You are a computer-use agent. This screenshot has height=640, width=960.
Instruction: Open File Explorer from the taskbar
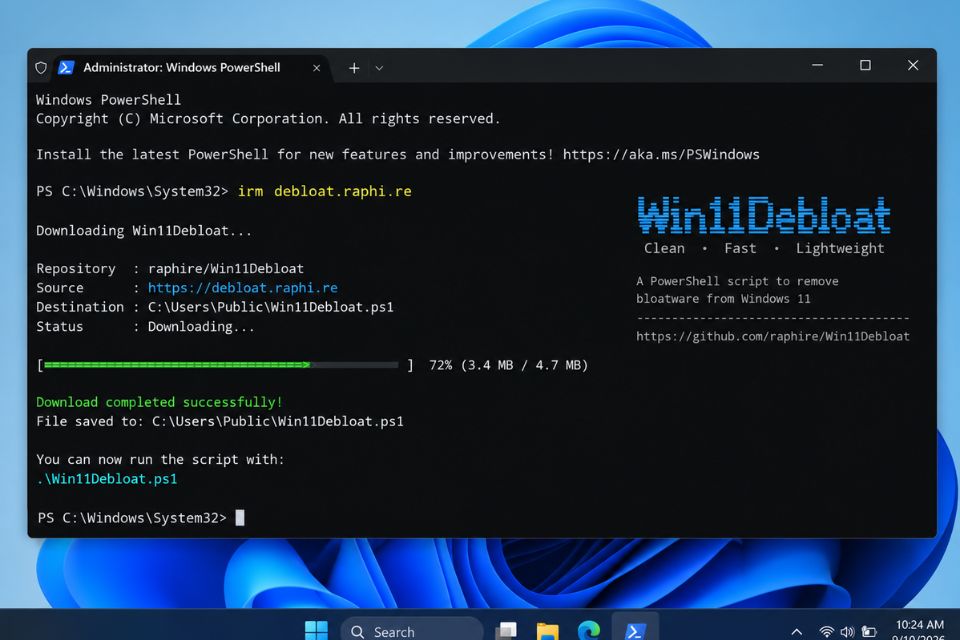click(547, 631)
